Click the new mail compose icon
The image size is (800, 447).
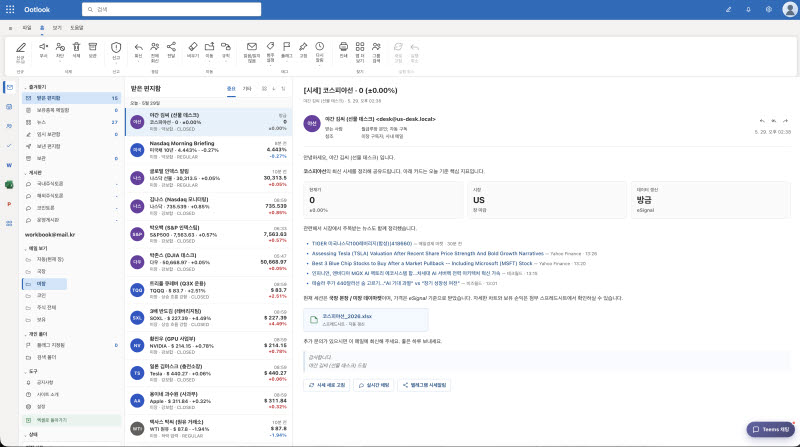[20, 47]
